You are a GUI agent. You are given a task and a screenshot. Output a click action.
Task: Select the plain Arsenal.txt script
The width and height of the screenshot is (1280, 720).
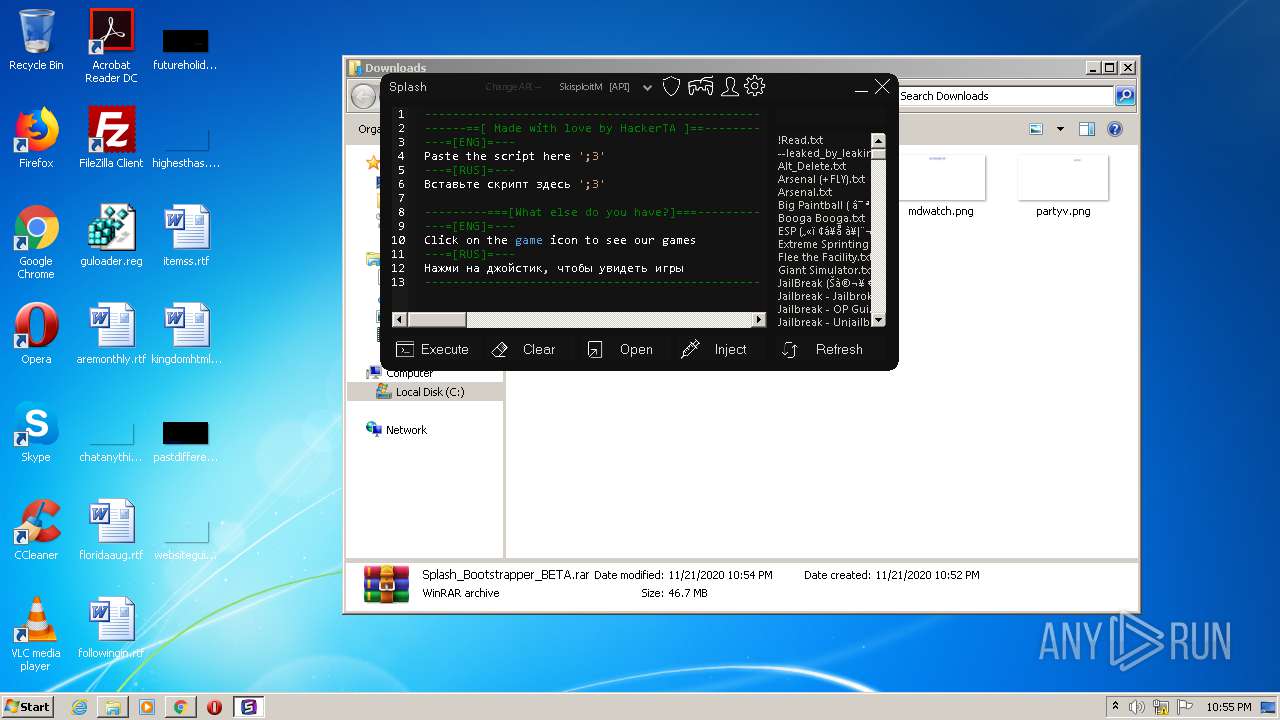[805, 192]
